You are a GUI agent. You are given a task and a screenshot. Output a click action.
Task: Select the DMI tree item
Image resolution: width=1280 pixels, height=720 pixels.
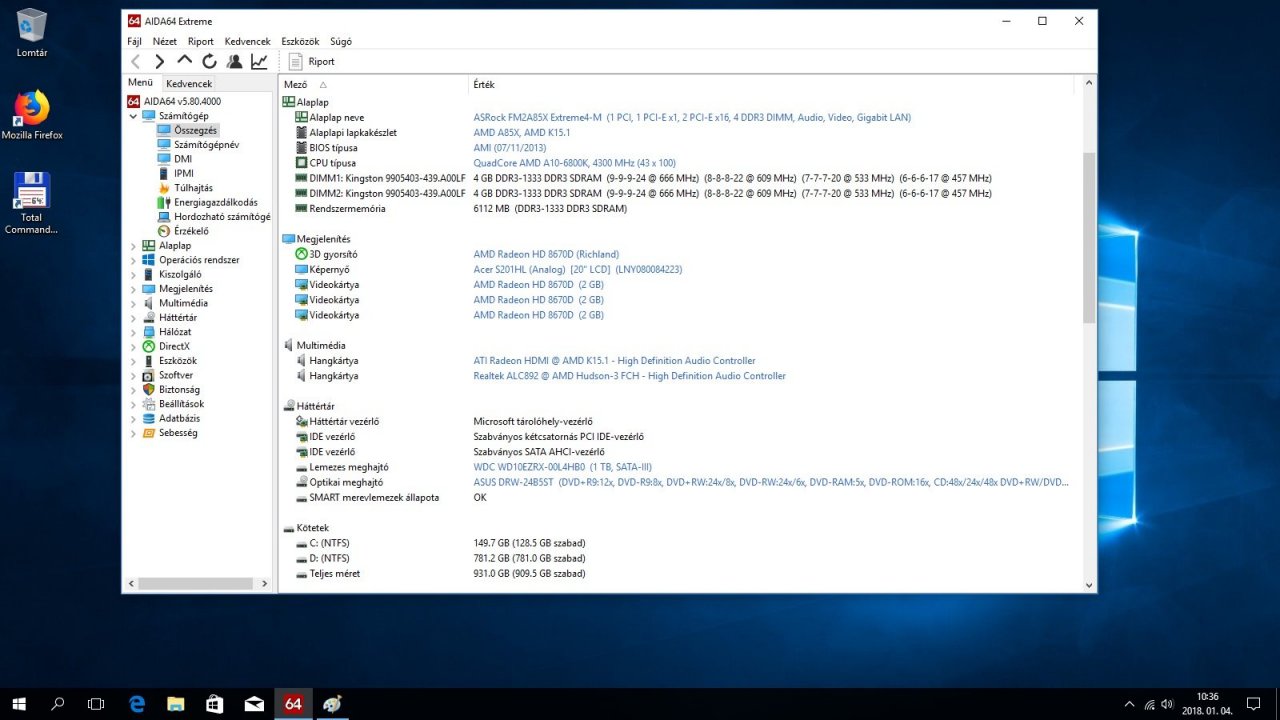pyautogui.click(x=183, y=159)
